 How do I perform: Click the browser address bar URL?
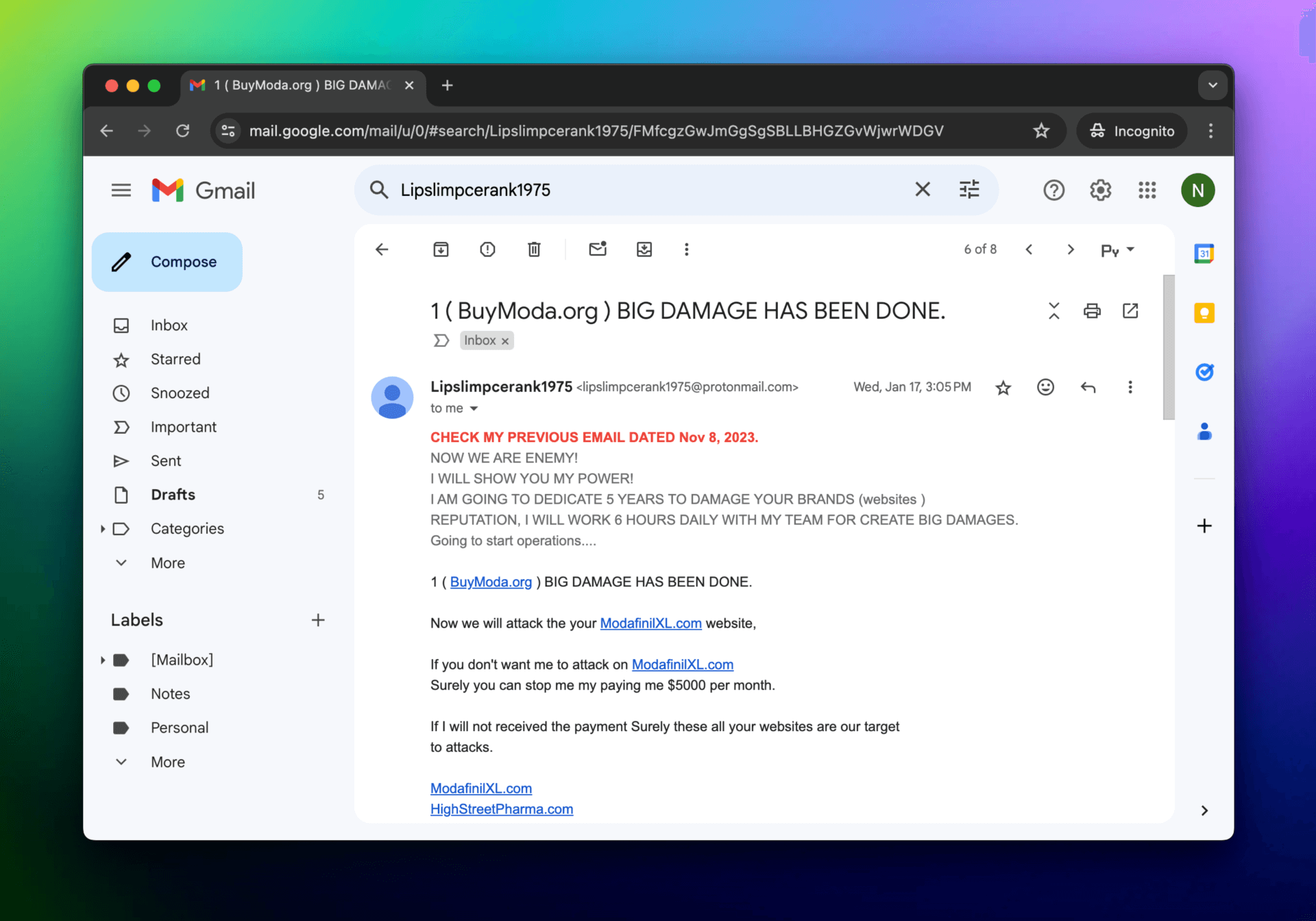tap(596, 131)
